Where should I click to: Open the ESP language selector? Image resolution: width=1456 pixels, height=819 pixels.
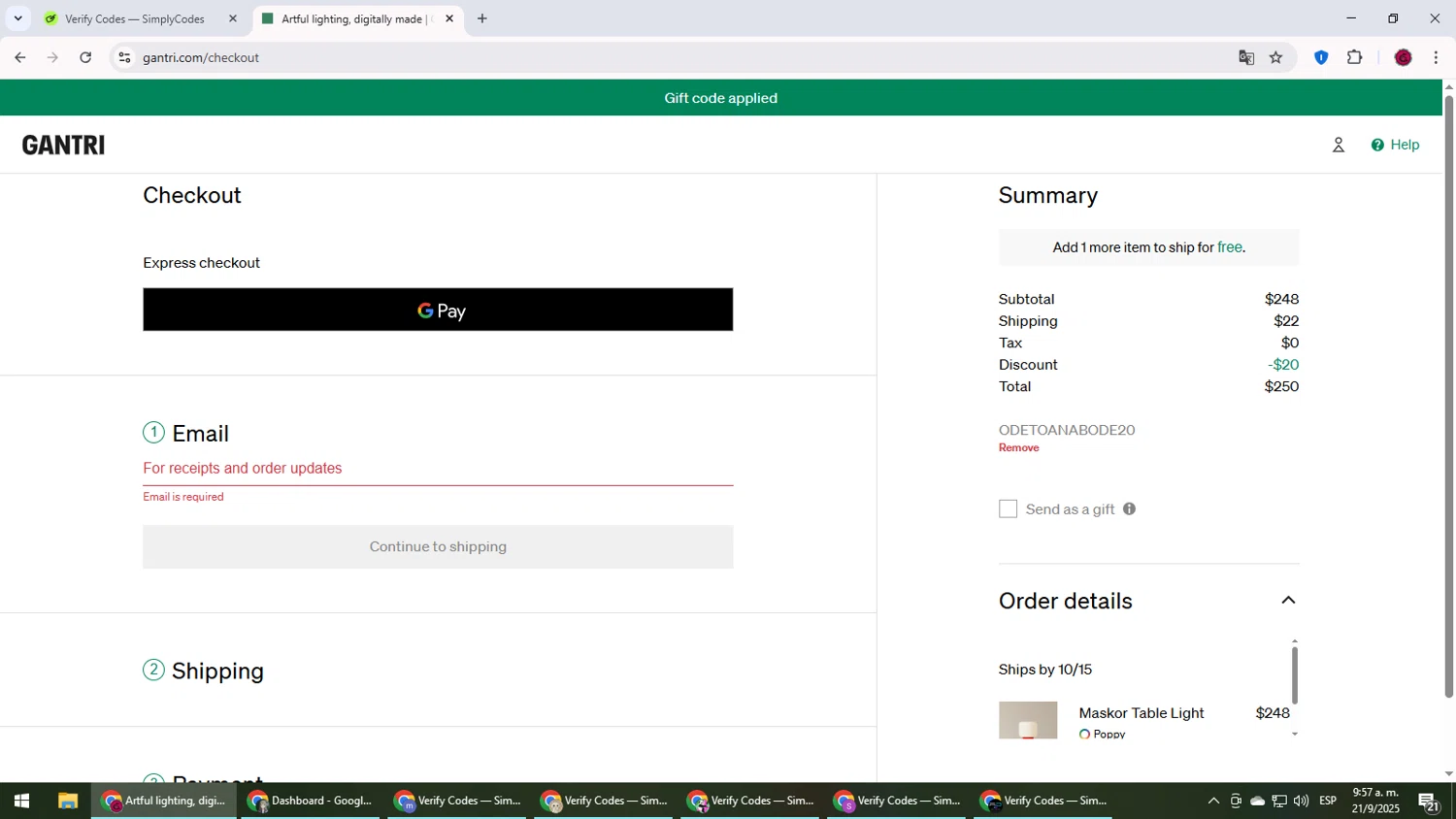coord(1328,802)
